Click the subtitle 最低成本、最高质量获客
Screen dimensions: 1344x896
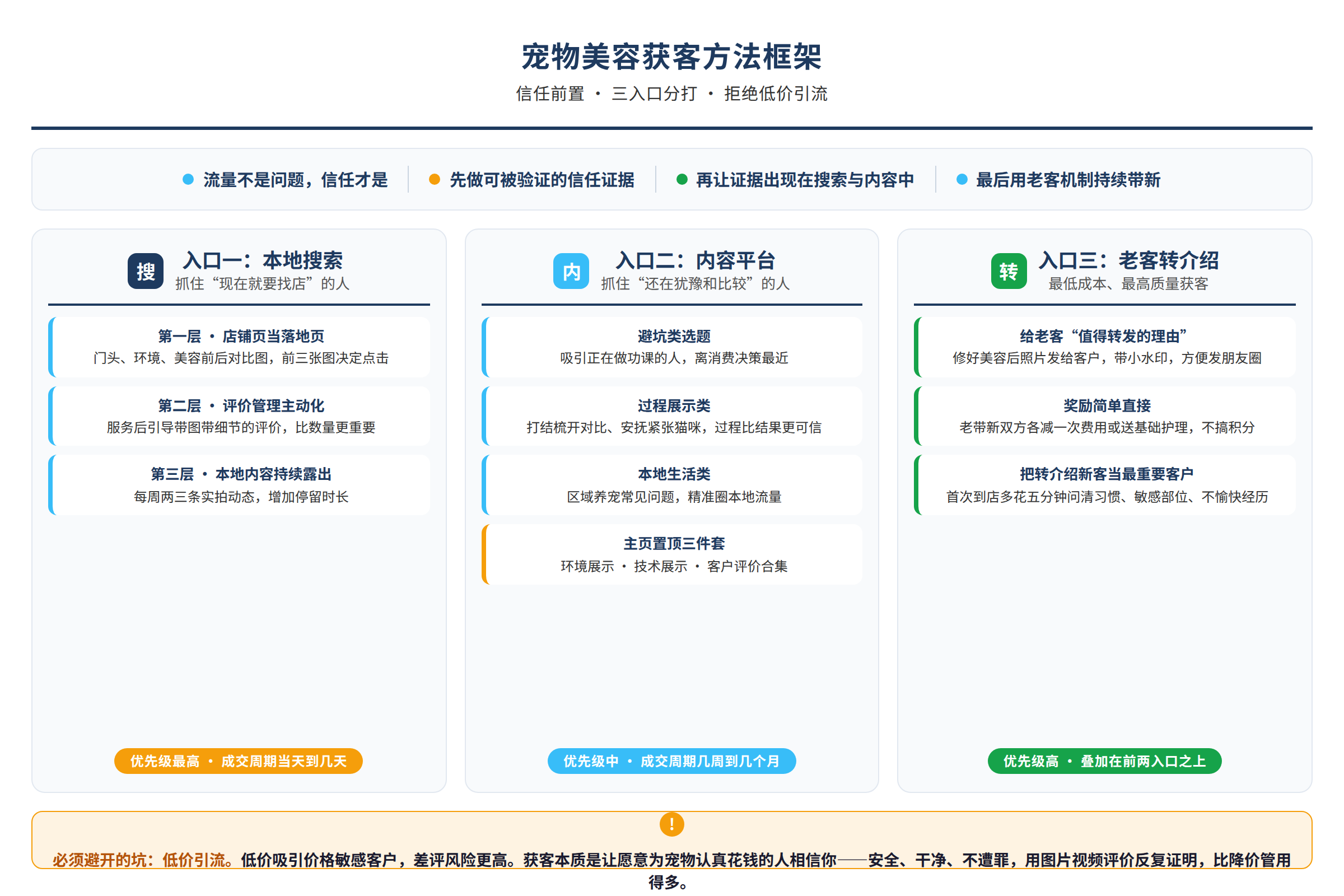[1128, 284]
